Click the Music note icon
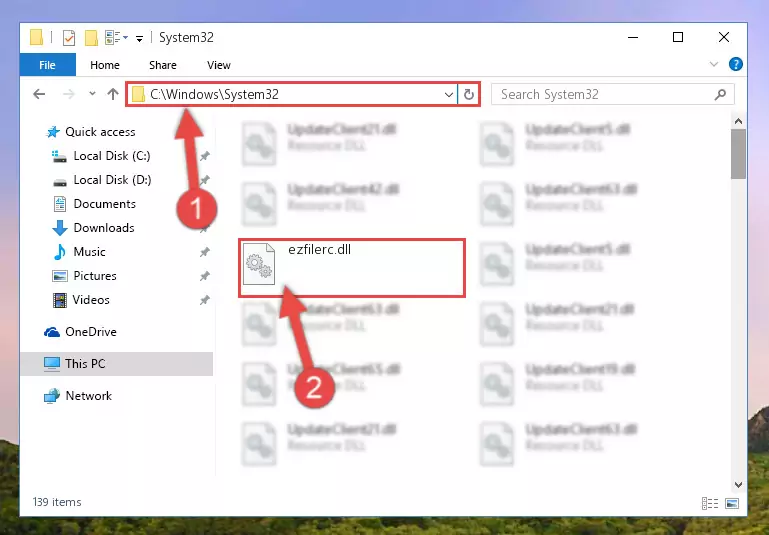 coord(59,252)
